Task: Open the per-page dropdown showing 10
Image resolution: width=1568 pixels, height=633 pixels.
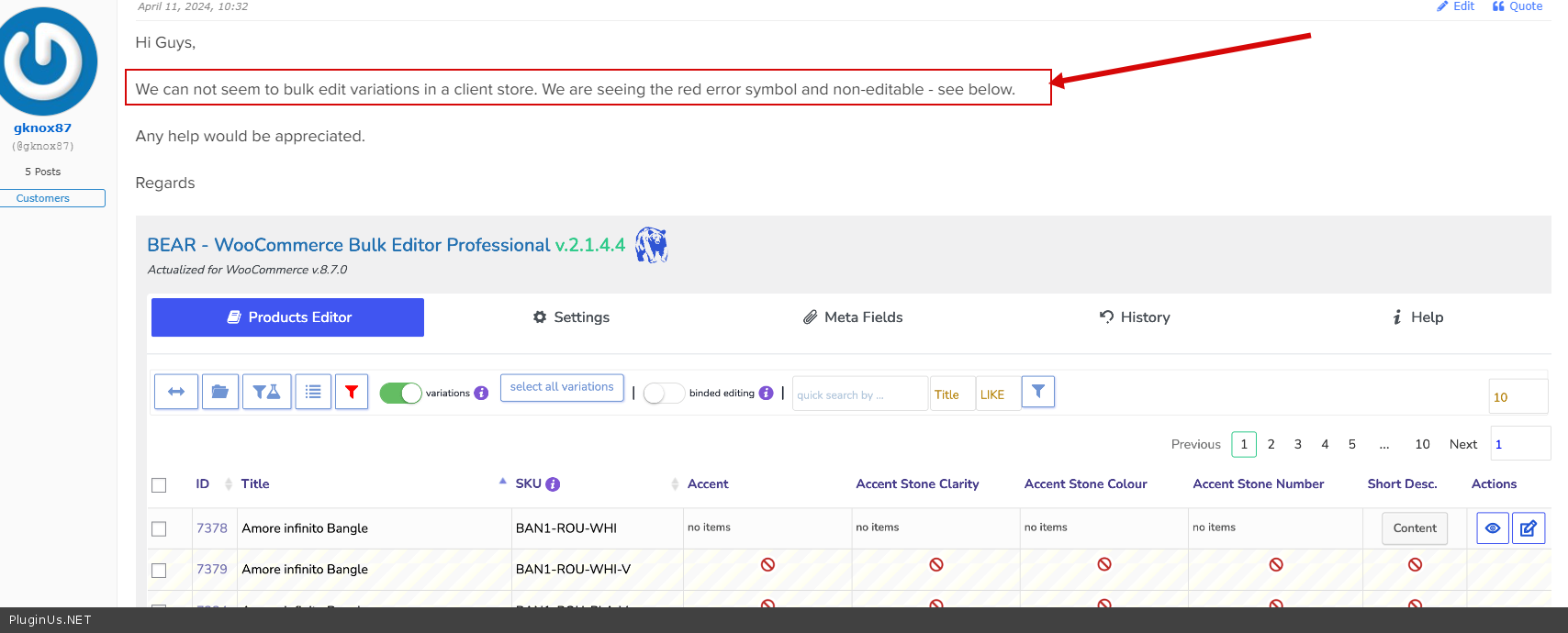Action: 1518,397
